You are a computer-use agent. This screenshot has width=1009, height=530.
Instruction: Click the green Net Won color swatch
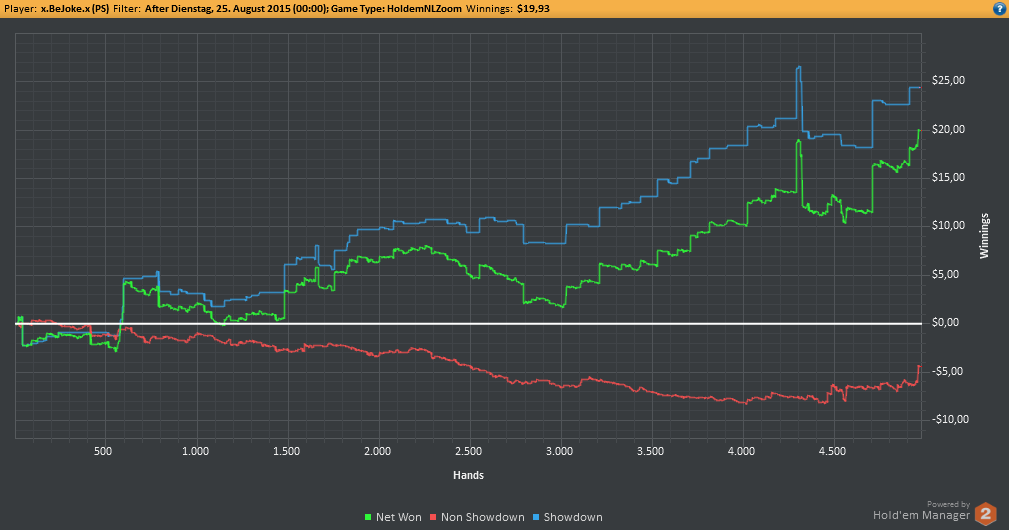(x=368, y=517)
